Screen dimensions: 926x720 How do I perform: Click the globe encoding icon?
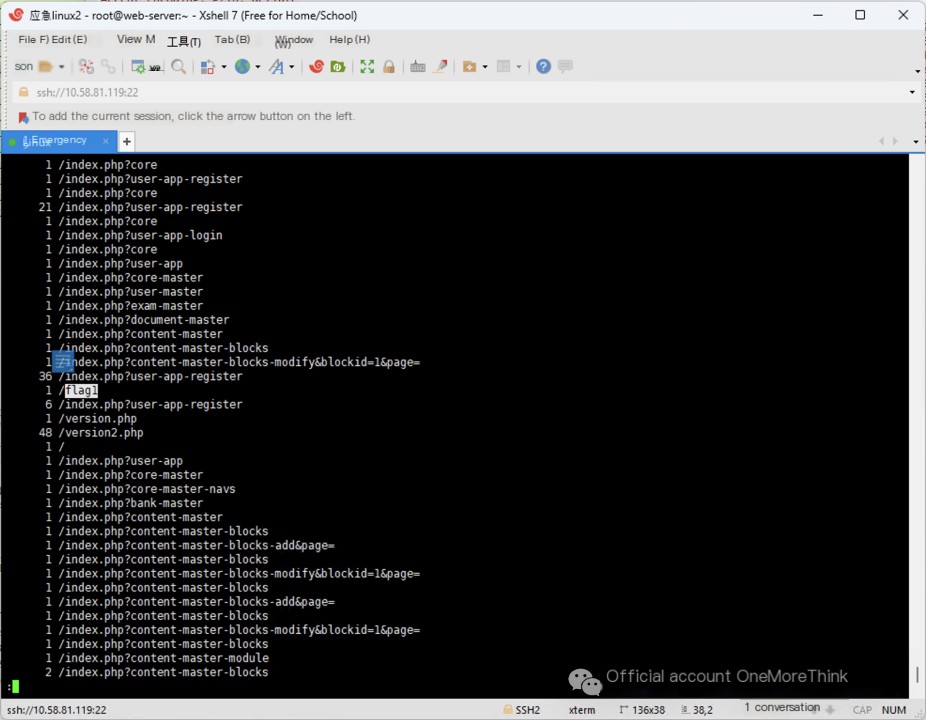pos(242,66)
